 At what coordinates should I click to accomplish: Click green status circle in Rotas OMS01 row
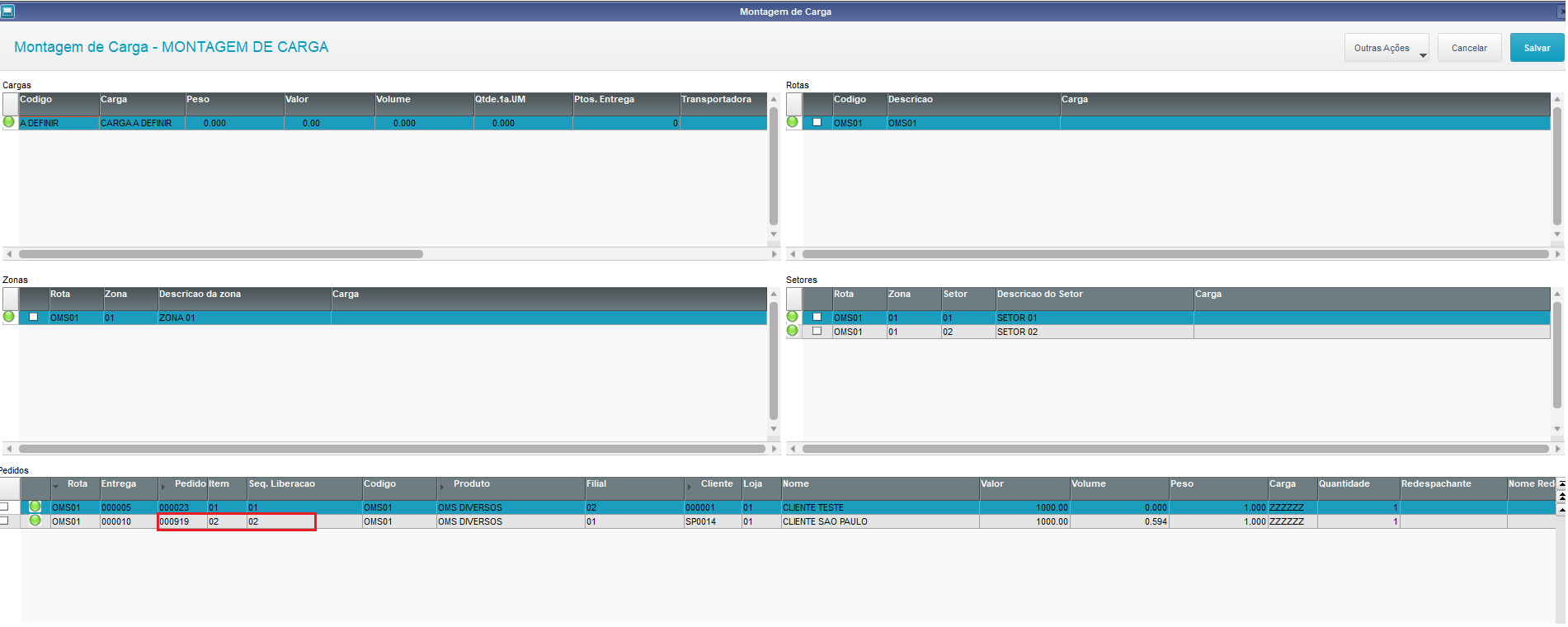(x=793, y=122)
